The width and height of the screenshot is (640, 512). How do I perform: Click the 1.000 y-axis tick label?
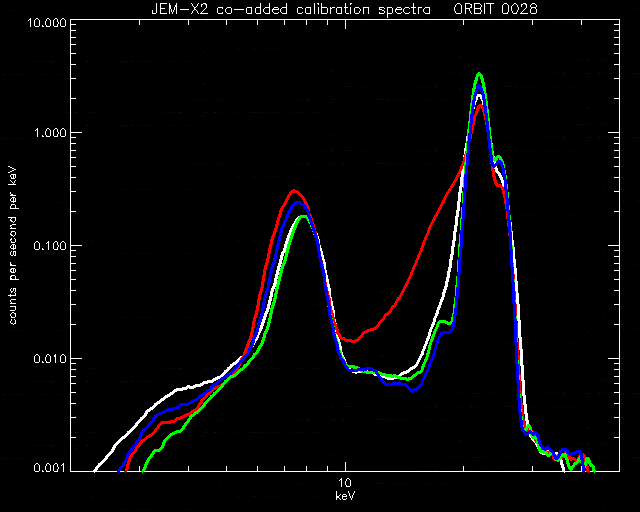coord(50,134)
